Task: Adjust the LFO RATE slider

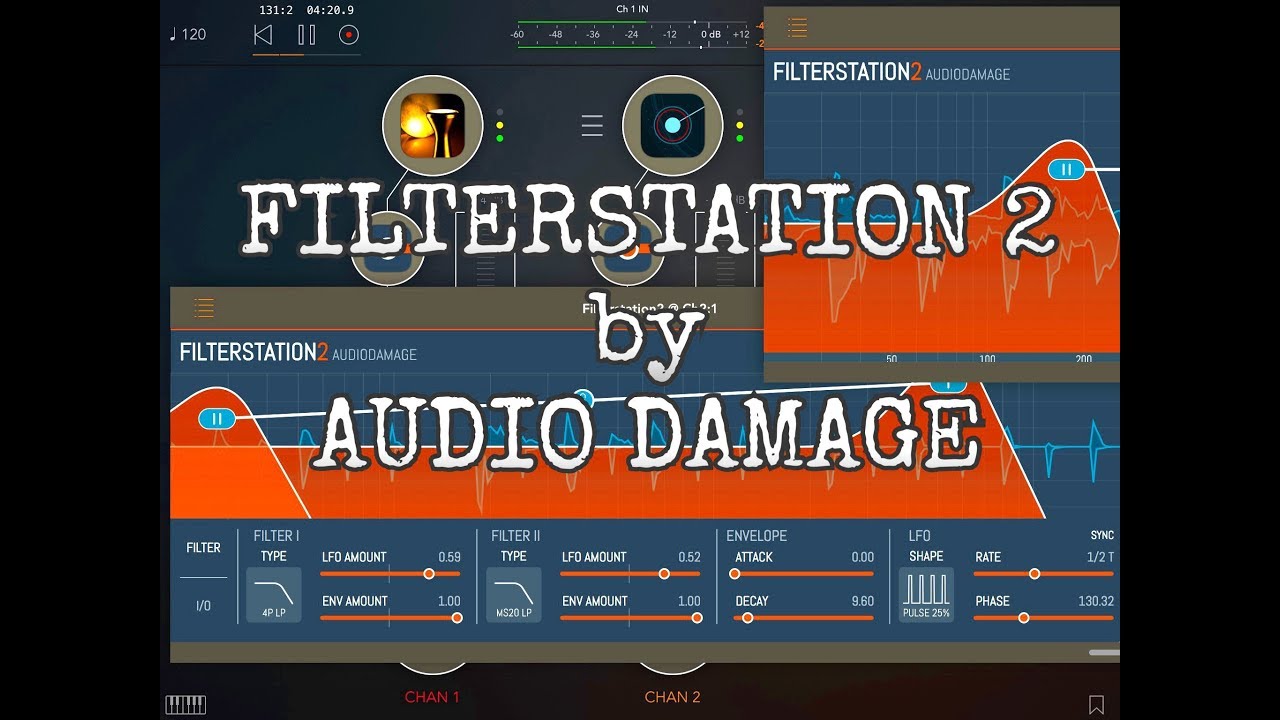Action: coord(1043,574)
